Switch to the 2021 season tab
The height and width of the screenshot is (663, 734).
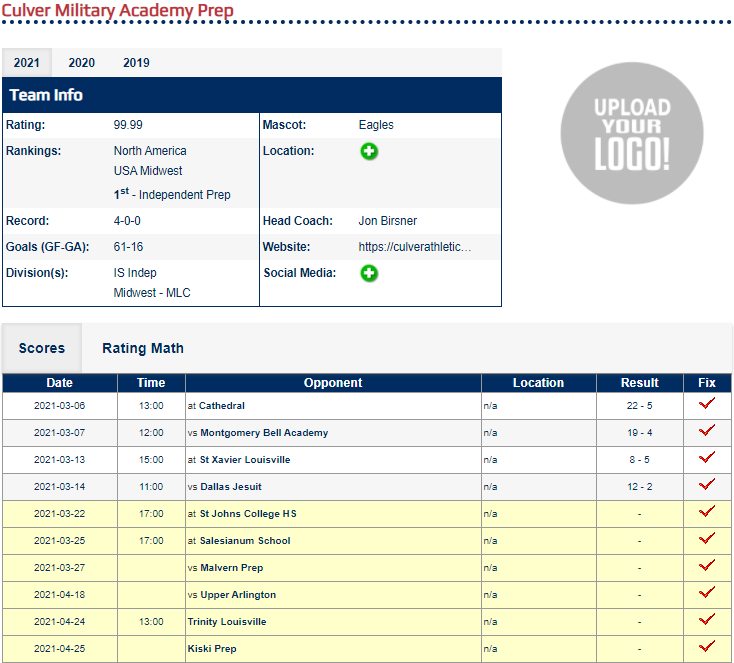coord(27,63)
